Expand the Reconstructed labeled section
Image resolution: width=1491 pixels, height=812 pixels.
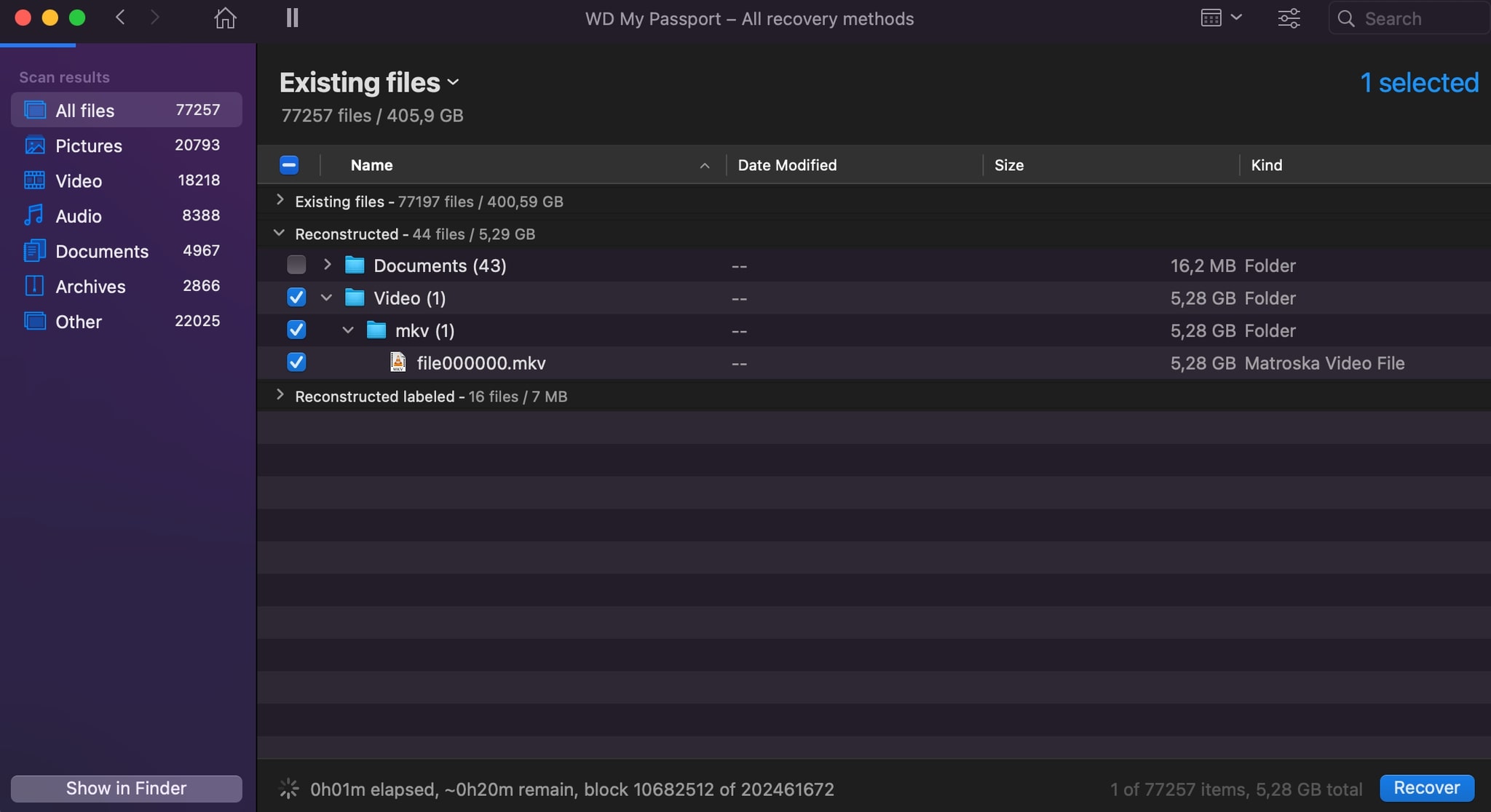click(279, 395)
